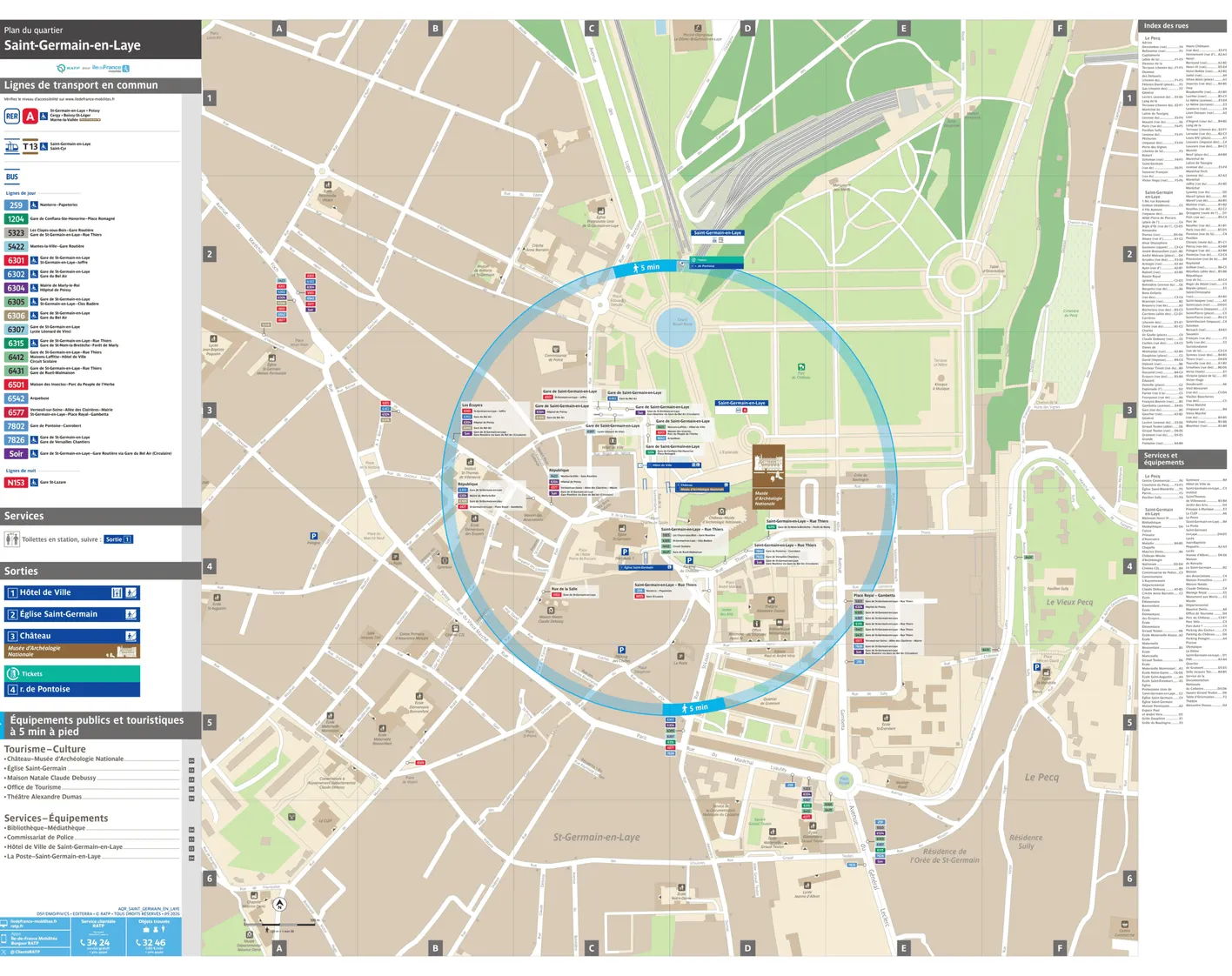Click the red N153 night bus badge

coord(17,482)
